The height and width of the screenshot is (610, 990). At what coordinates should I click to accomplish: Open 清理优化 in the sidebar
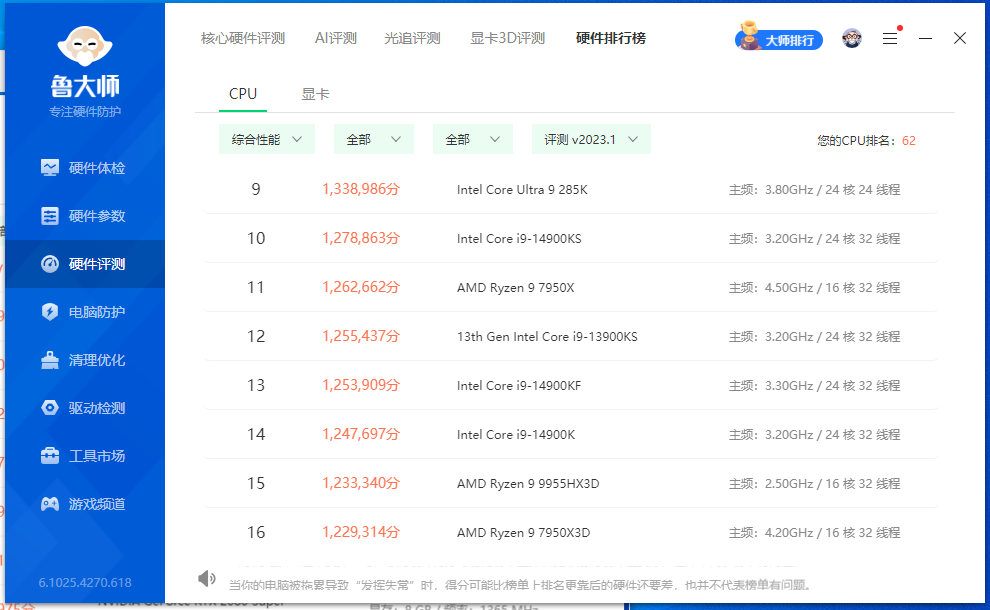85,360
